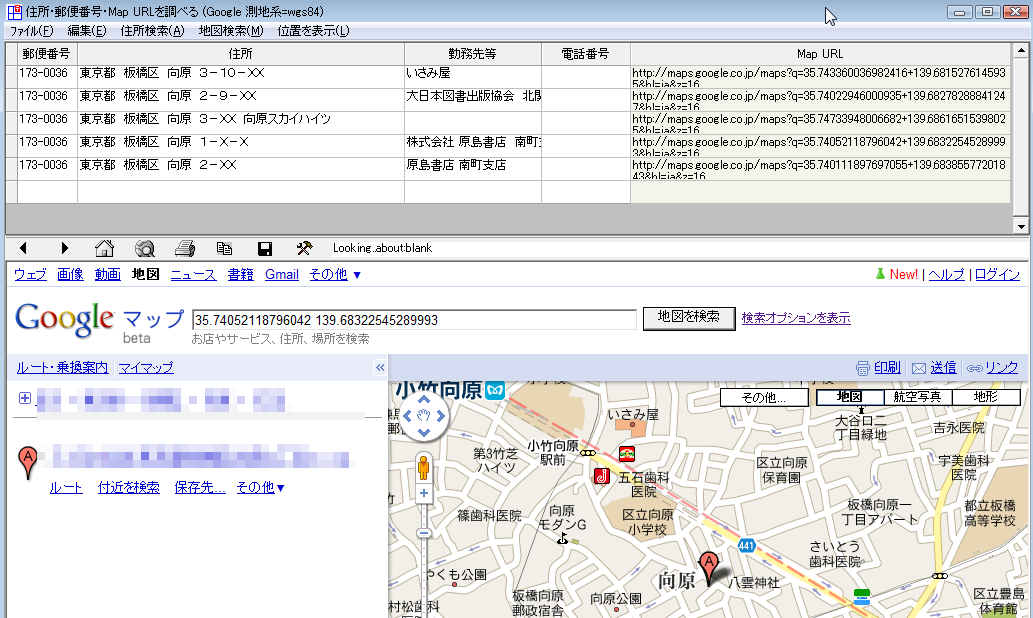1033x618 pixels.
Task: Go back with the left arrow toolbar button
Action: tap(23, 248)
